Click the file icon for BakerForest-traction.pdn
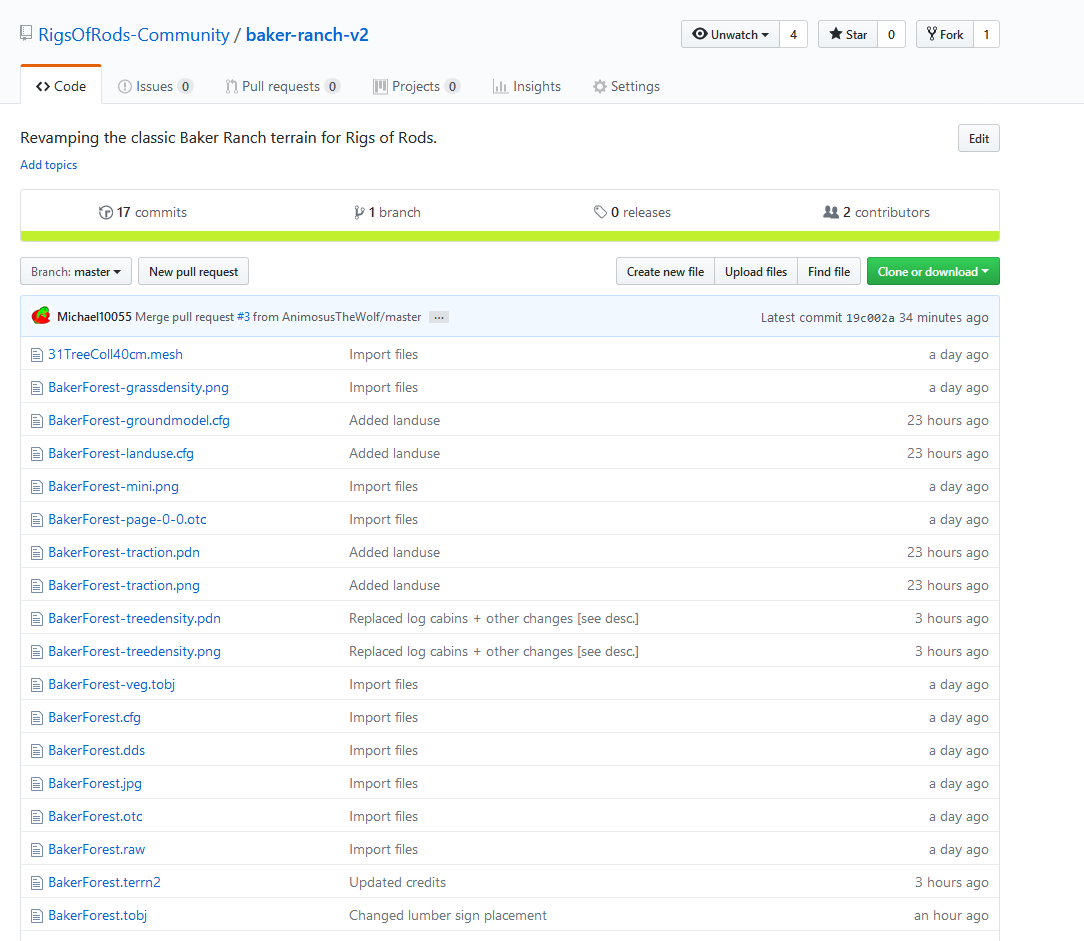Screen dimensions: 1084x941 click(37, 553)
